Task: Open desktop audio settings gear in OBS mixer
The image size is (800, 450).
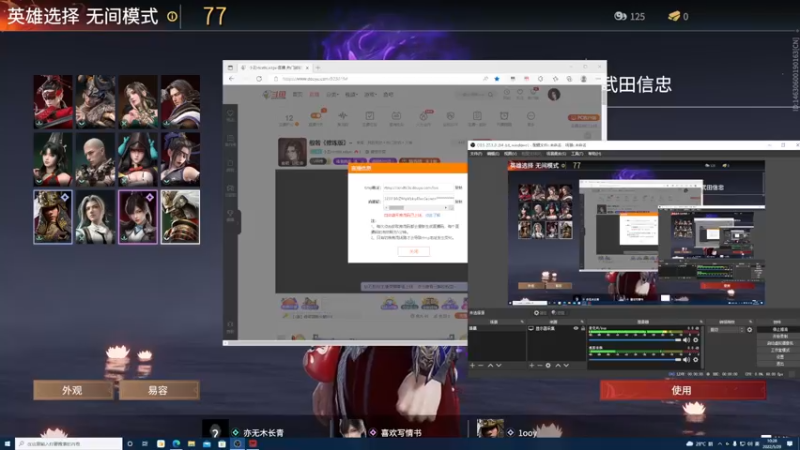Action: 695,340
